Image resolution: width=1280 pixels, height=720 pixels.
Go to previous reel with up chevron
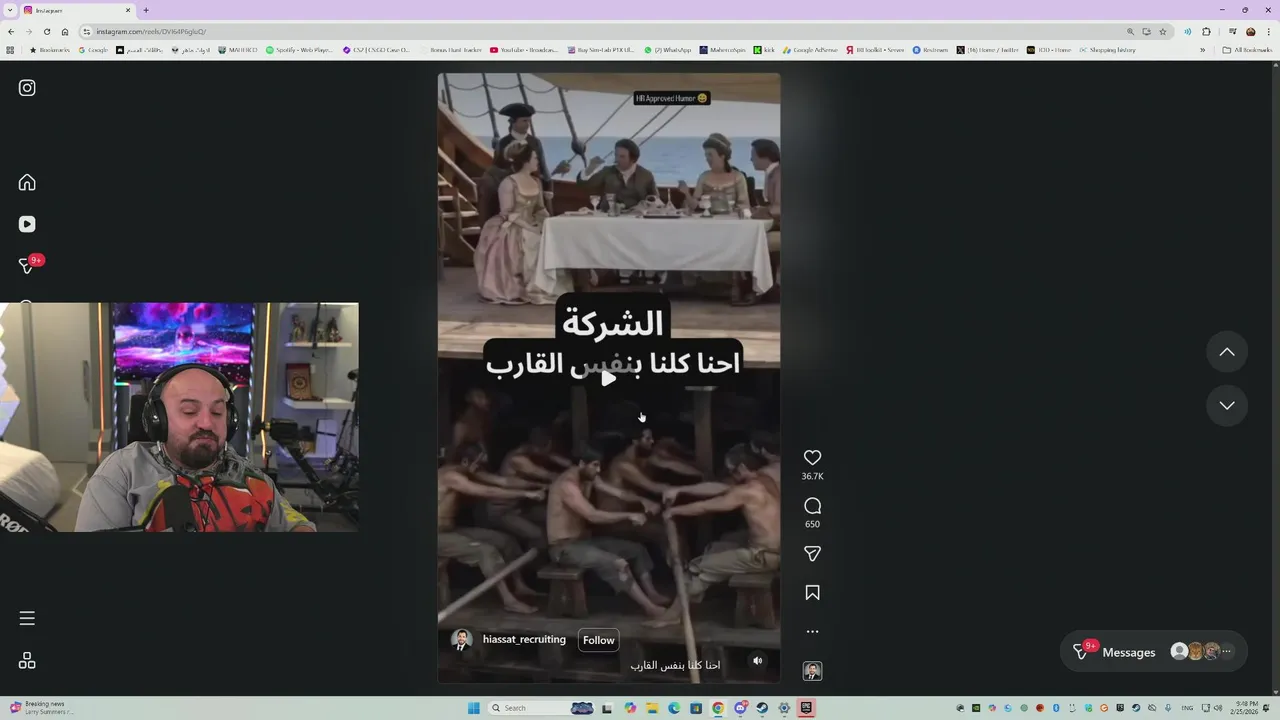coord(1227,352)
